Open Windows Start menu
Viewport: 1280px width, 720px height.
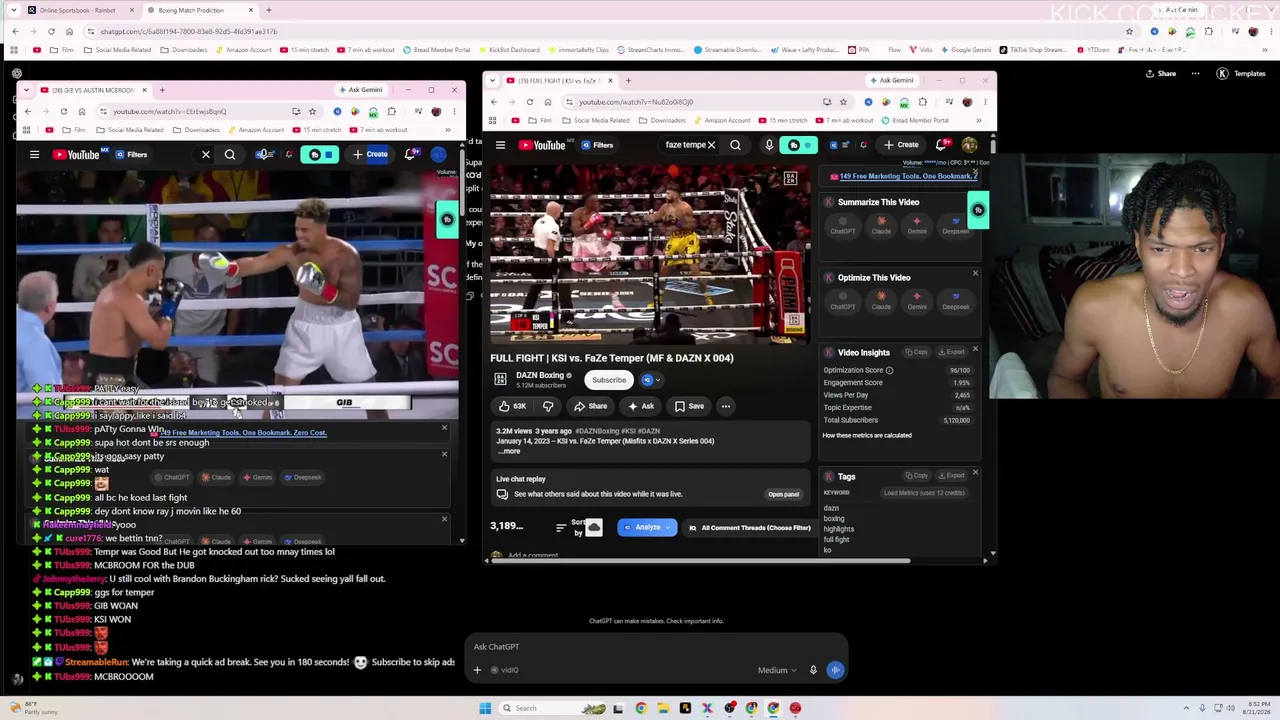(x=485, y=708)
